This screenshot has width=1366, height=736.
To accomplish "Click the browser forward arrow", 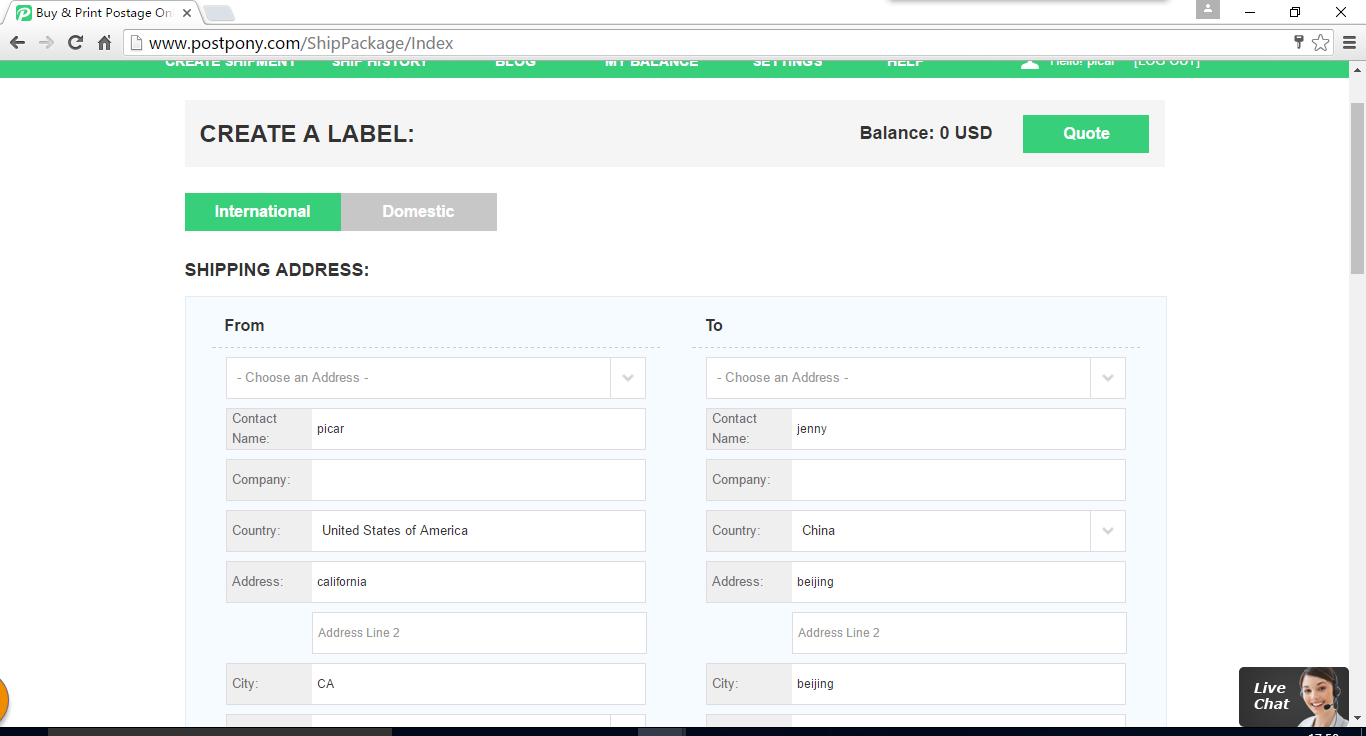I will pyautogui.click(x=46, y=43).
